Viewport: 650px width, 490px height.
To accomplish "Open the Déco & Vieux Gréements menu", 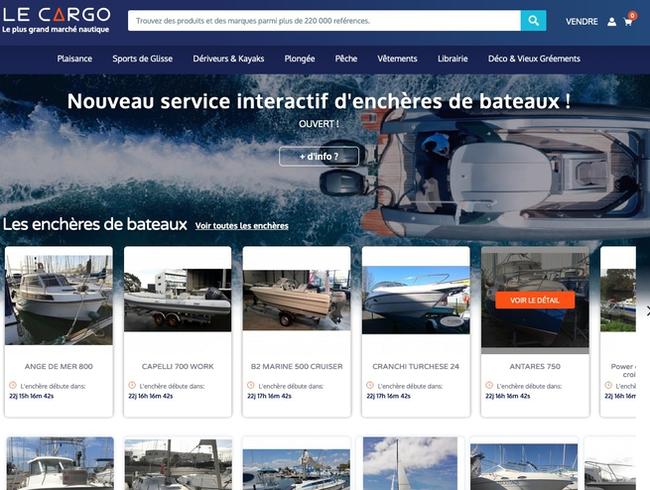I will pos(534,59).
